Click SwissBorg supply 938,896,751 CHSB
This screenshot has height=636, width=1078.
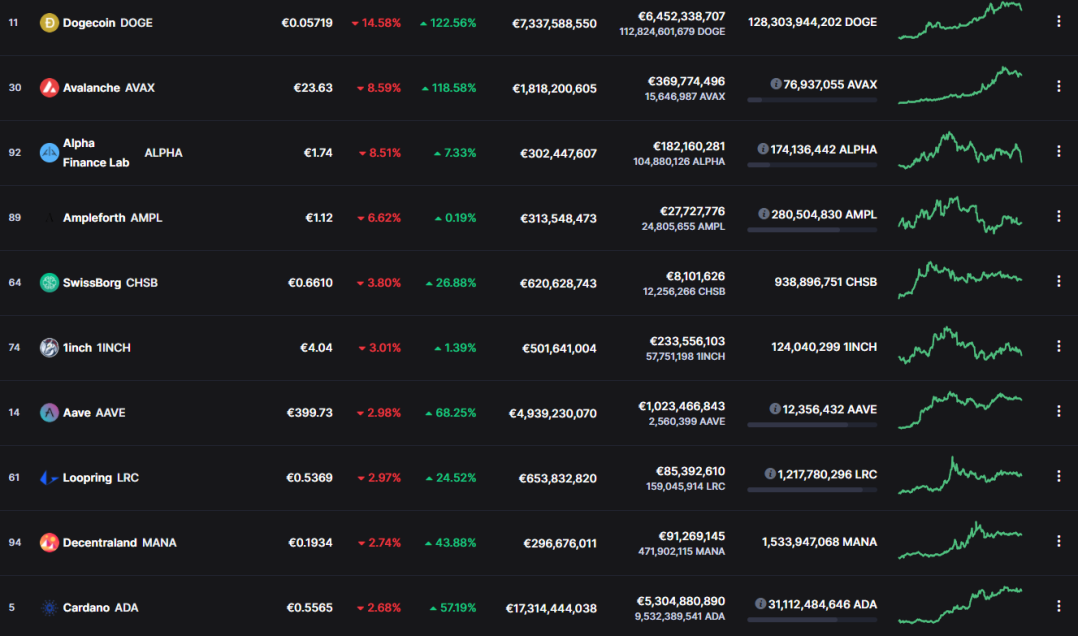pyautogui.click(x=826, y=282)
